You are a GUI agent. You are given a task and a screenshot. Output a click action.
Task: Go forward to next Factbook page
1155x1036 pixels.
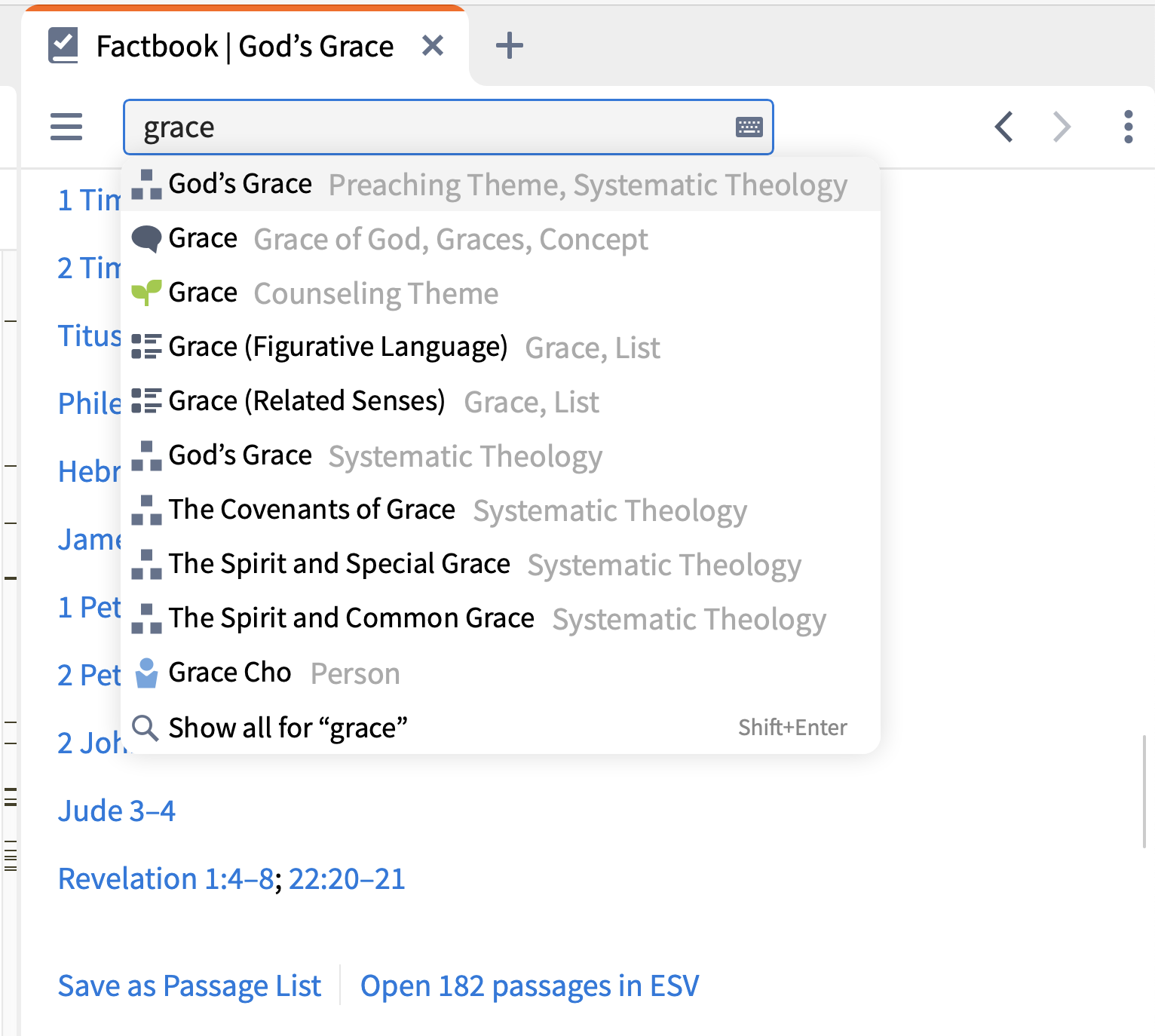click(1062, 127)
